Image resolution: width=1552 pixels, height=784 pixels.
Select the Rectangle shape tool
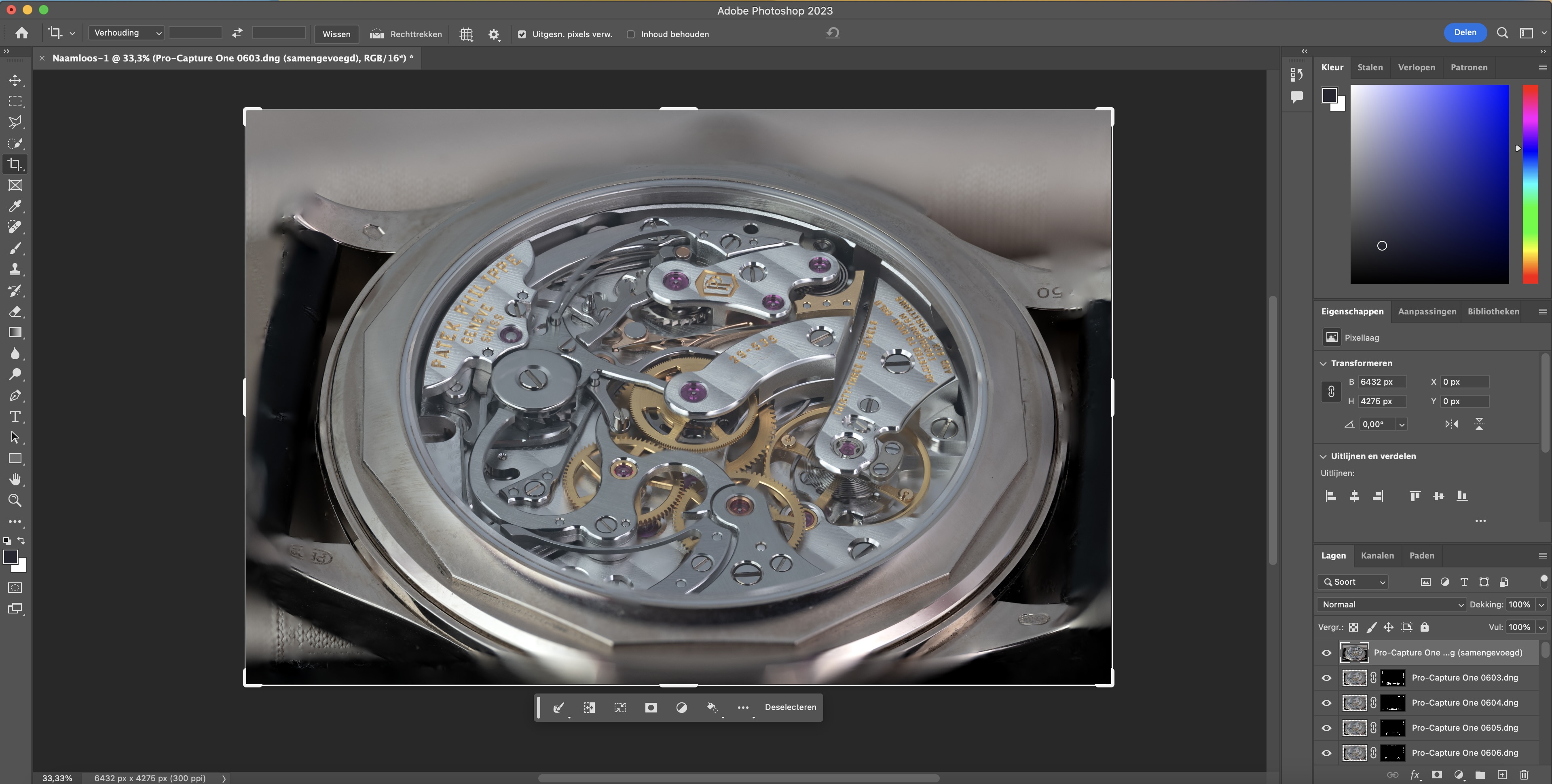pos(15,458)
